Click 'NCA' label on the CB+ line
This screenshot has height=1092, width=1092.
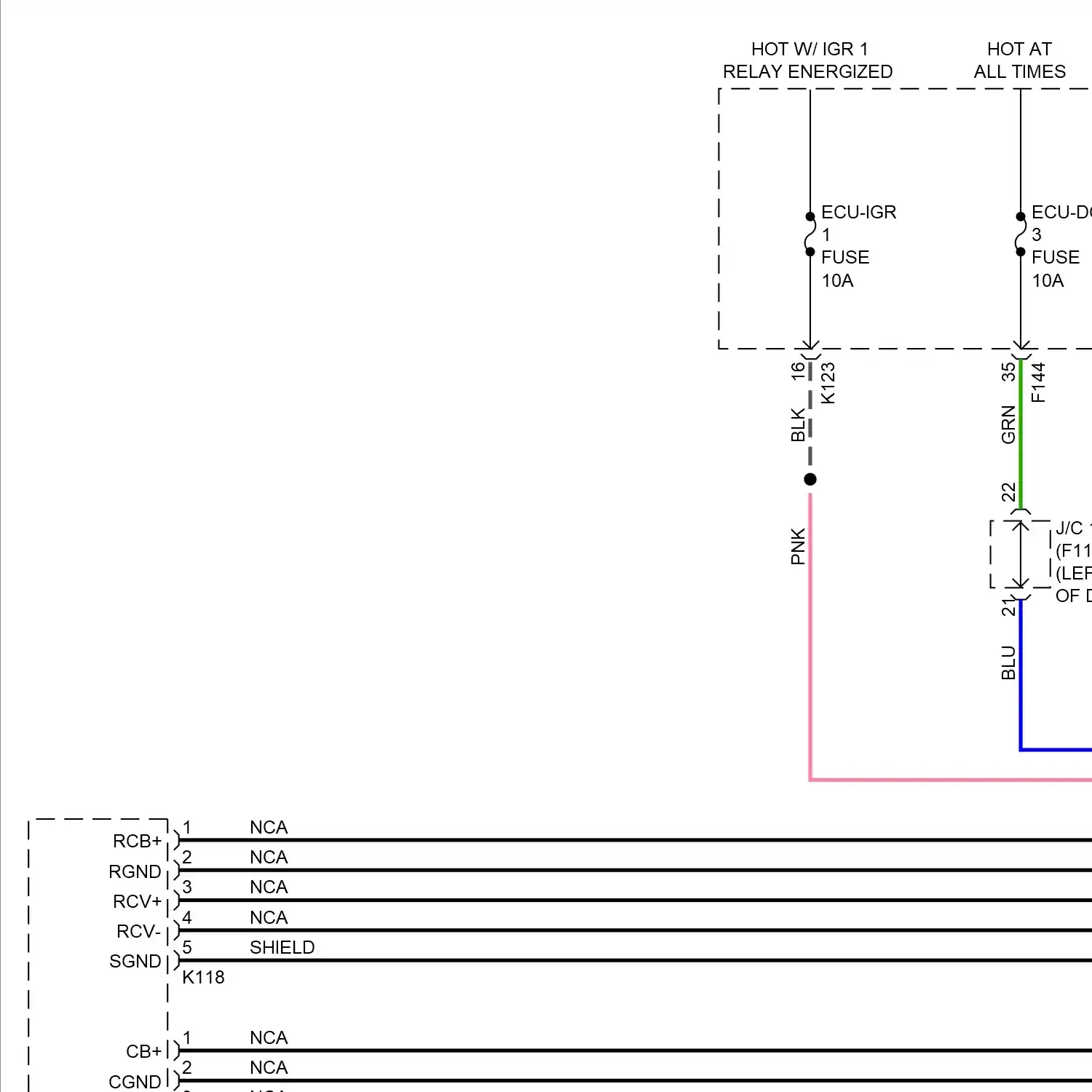(x=269, y=1037)
